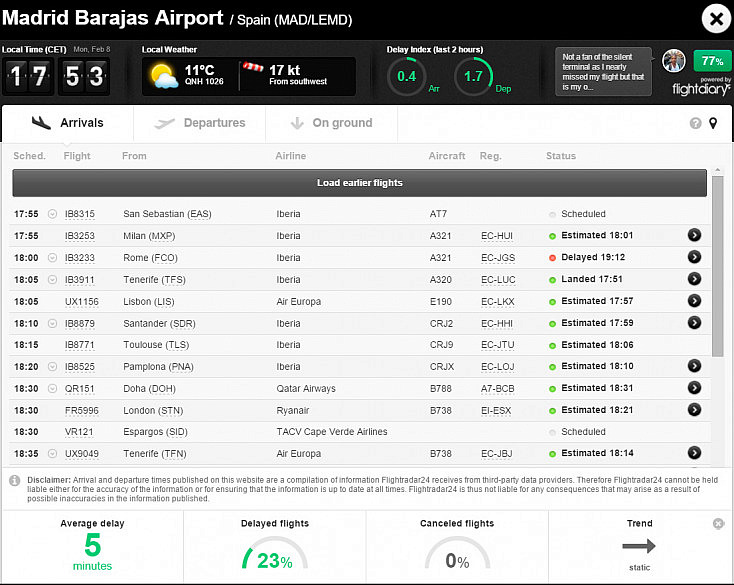Open registration link EI-ESX
Image resolution: width=734 pixels, height=585 pixels.
(496, 411)
